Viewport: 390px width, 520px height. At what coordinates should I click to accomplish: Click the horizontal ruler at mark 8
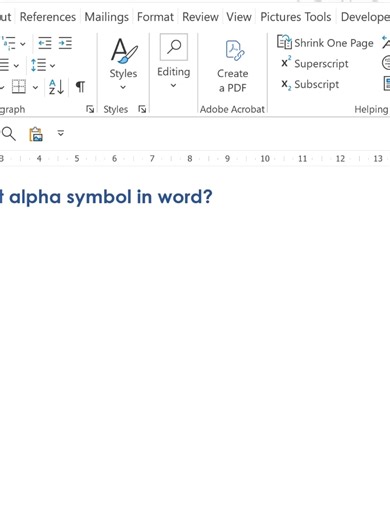pyautogui.click(x=190, y=158)
